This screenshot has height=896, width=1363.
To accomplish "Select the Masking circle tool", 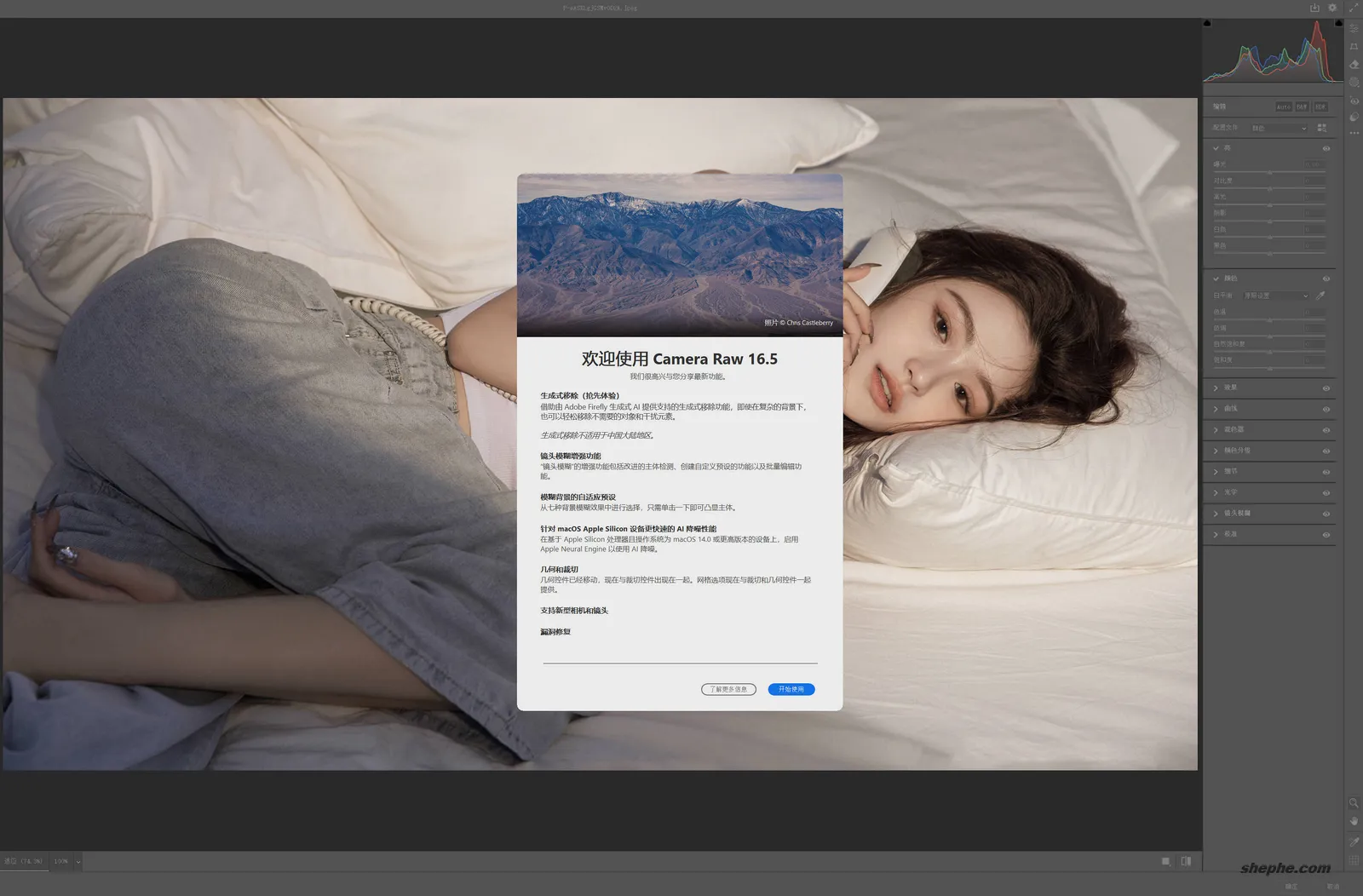I will pos(1354,83).
